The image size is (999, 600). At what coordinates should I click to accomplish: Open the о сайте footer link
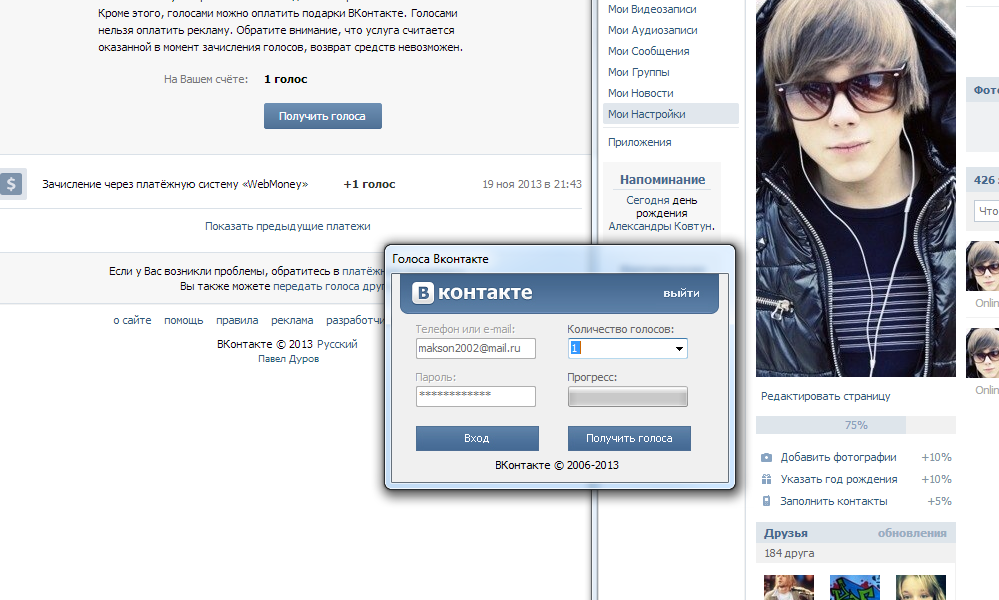133,320
